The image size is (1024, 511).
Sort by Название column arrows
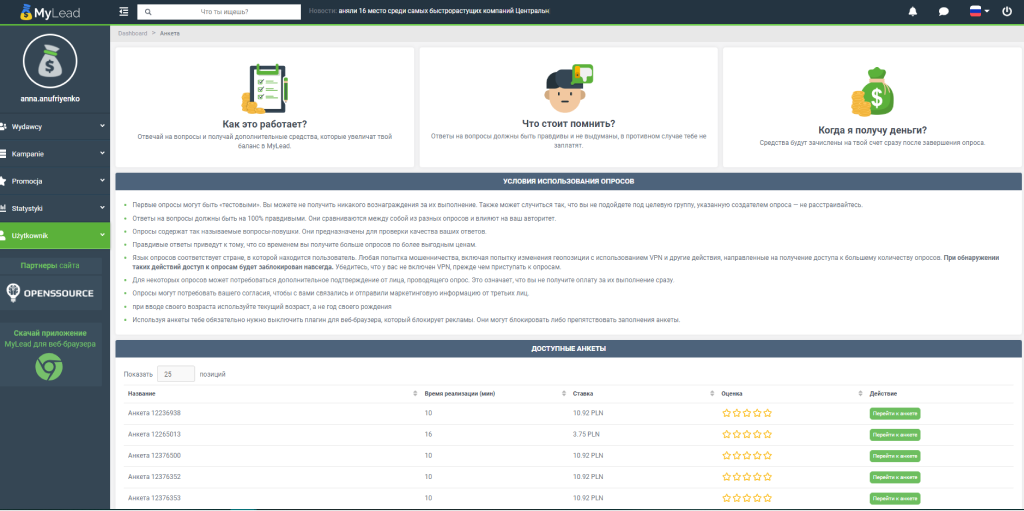pyautogui.click(x=415, y=394)
